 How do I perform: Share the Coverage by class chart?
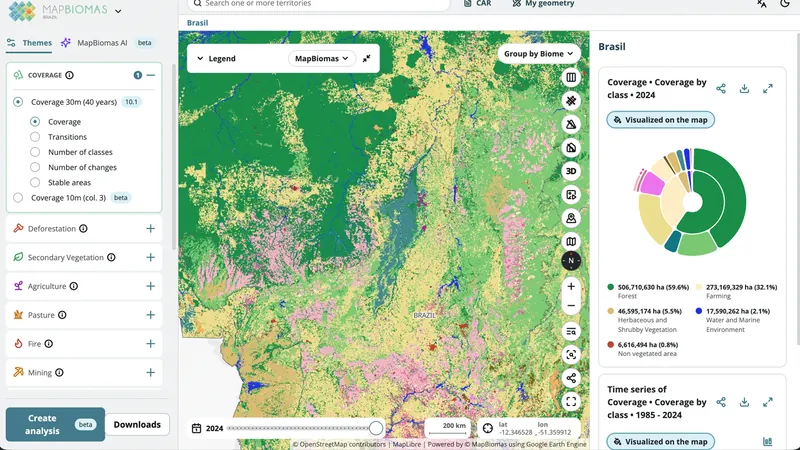pos(721,89)
